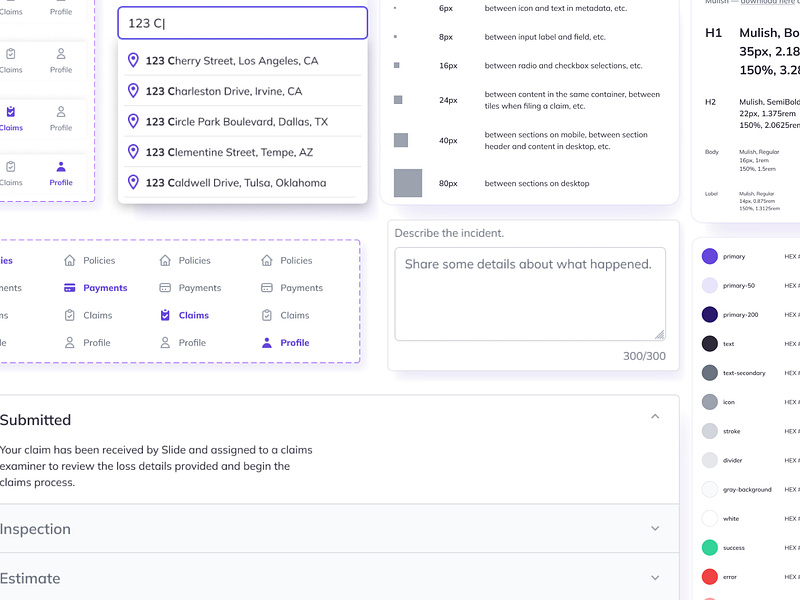Click the pin icon beside 123 Caldwell Drive
The height and width of the screenshot is (600, 800).
[x=133, y=183]
